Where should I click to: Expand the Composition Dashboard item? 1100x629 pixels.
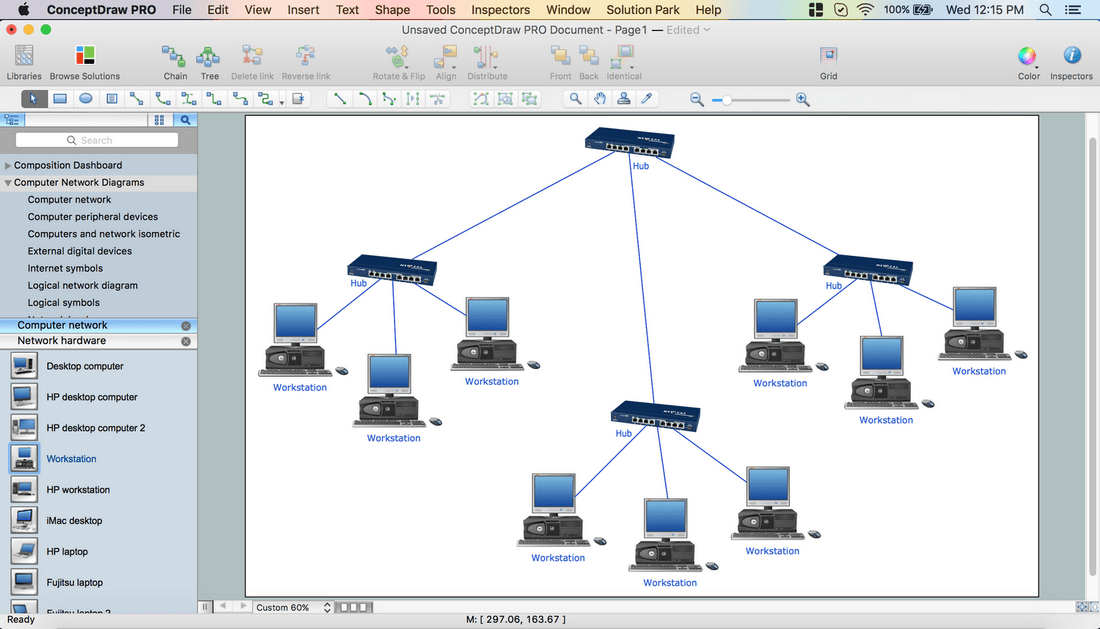click(8, 165)
